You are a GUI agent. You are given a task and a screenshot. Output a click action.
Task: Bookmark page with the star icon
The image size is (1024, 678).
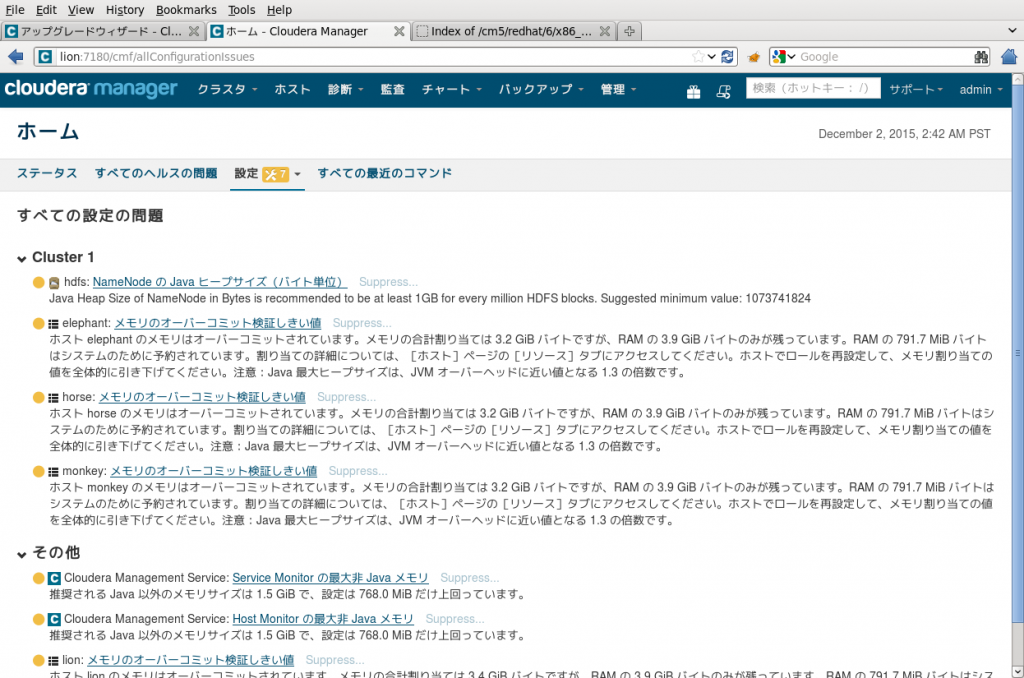click(x=698, y=57)
